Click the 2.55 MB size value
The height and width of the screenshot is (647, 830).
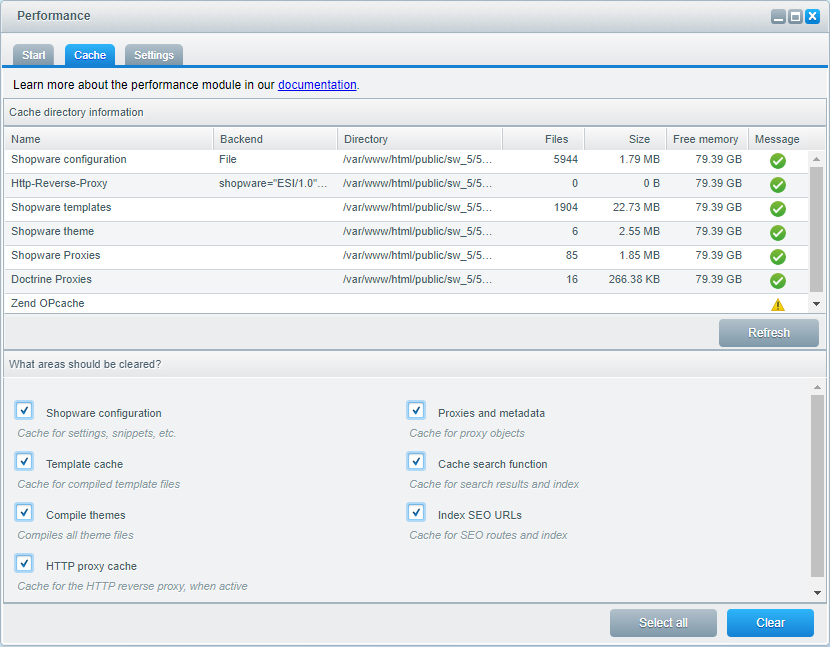pos(639,231)
